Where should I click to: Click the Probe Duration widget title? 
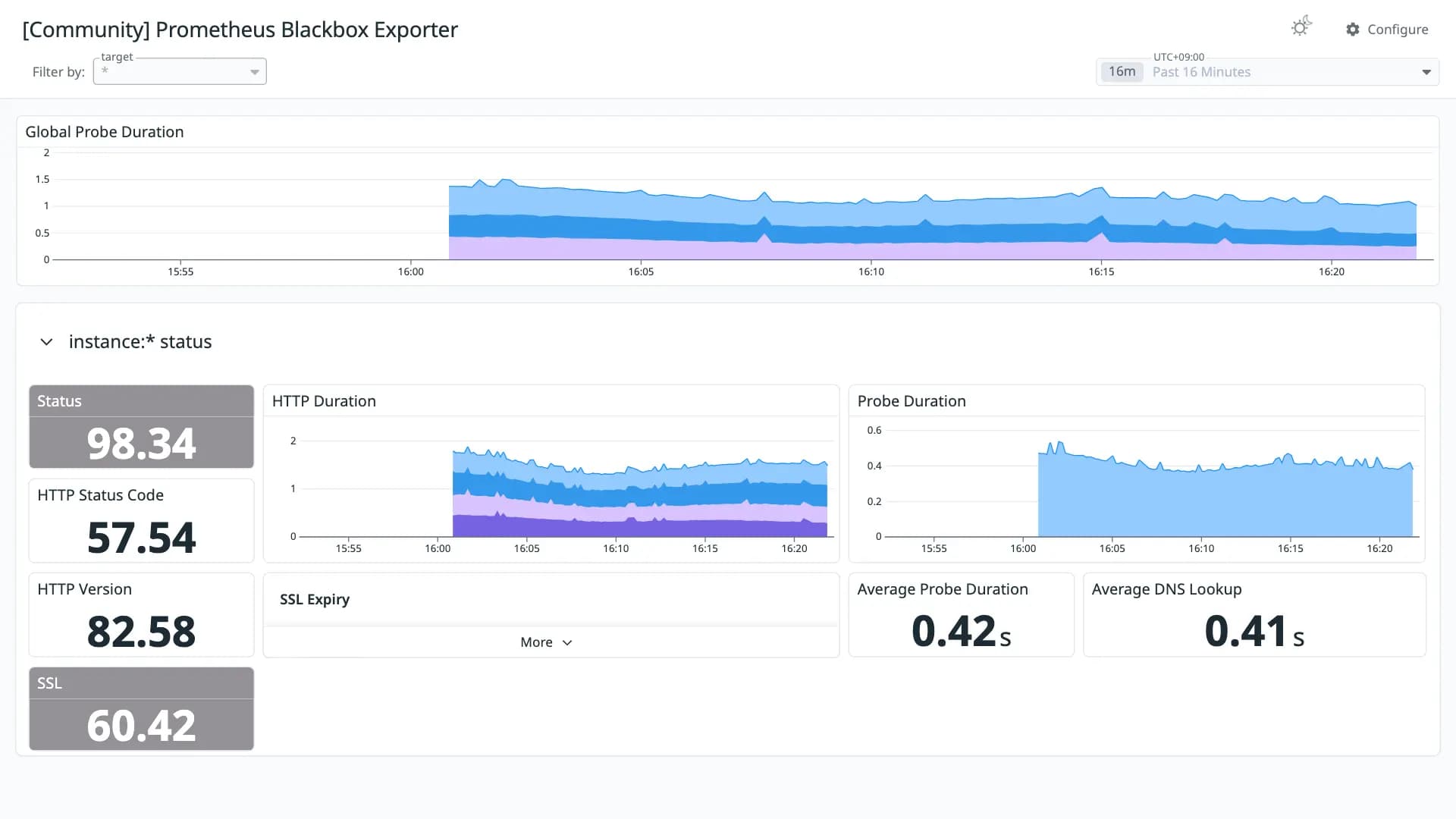pyautogui.click(x=912, y=401)
